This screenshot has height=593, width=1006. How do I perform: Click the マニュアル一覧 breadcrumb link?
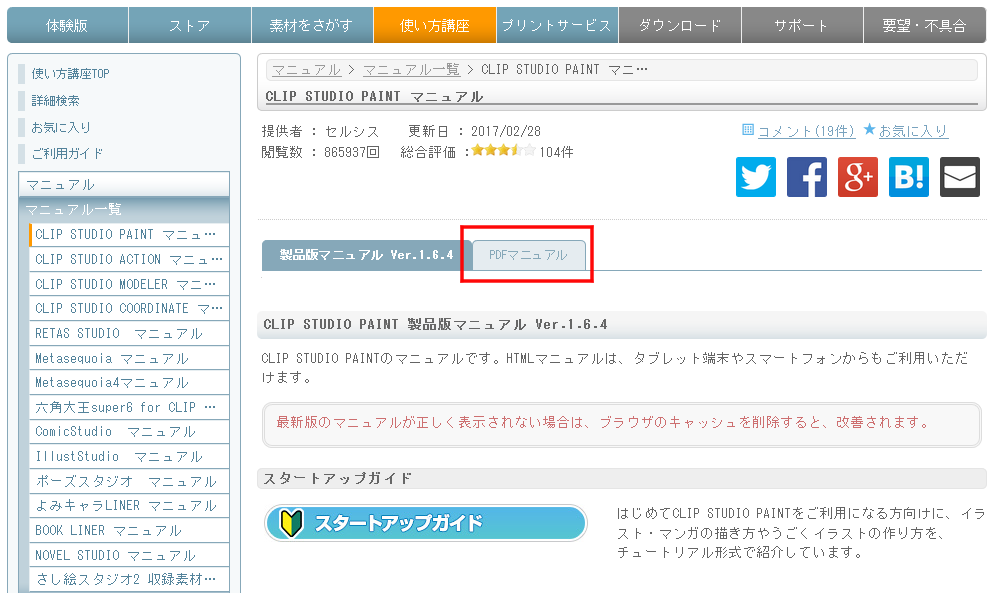tap(411, 69)
